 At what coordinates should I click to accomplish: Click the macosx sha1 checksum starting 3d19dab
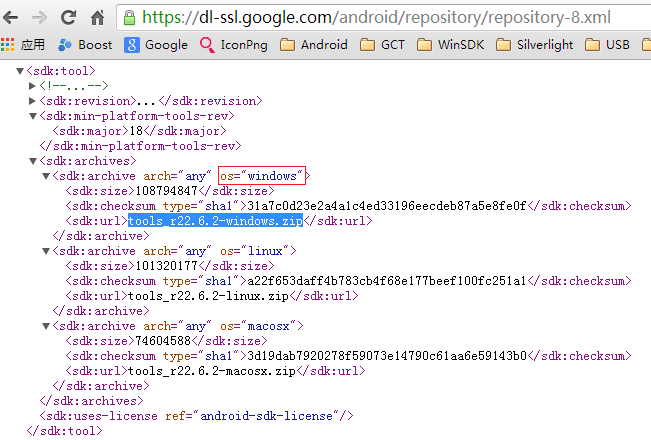point(387,356)
